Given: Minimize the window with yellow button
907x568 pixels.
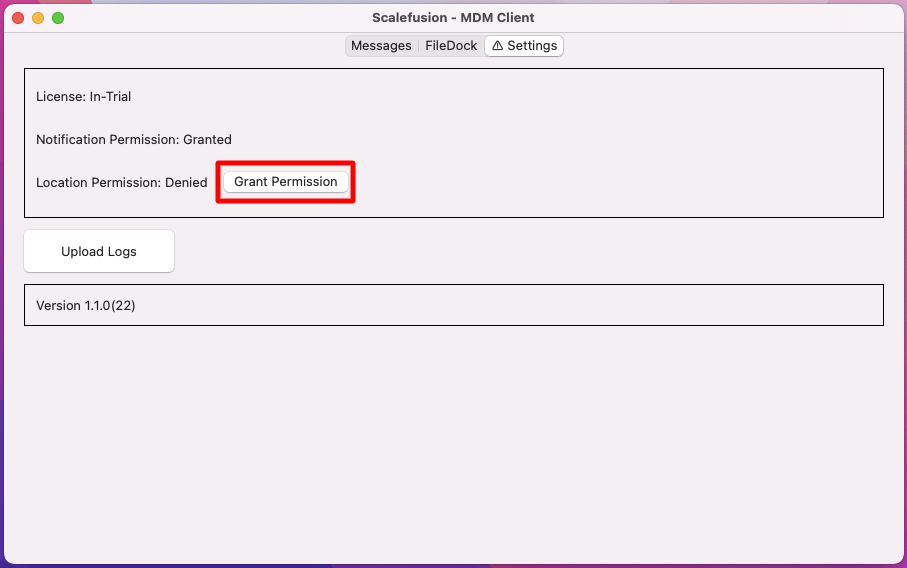Looking at the screenshot, I should (x=38, y=18).
